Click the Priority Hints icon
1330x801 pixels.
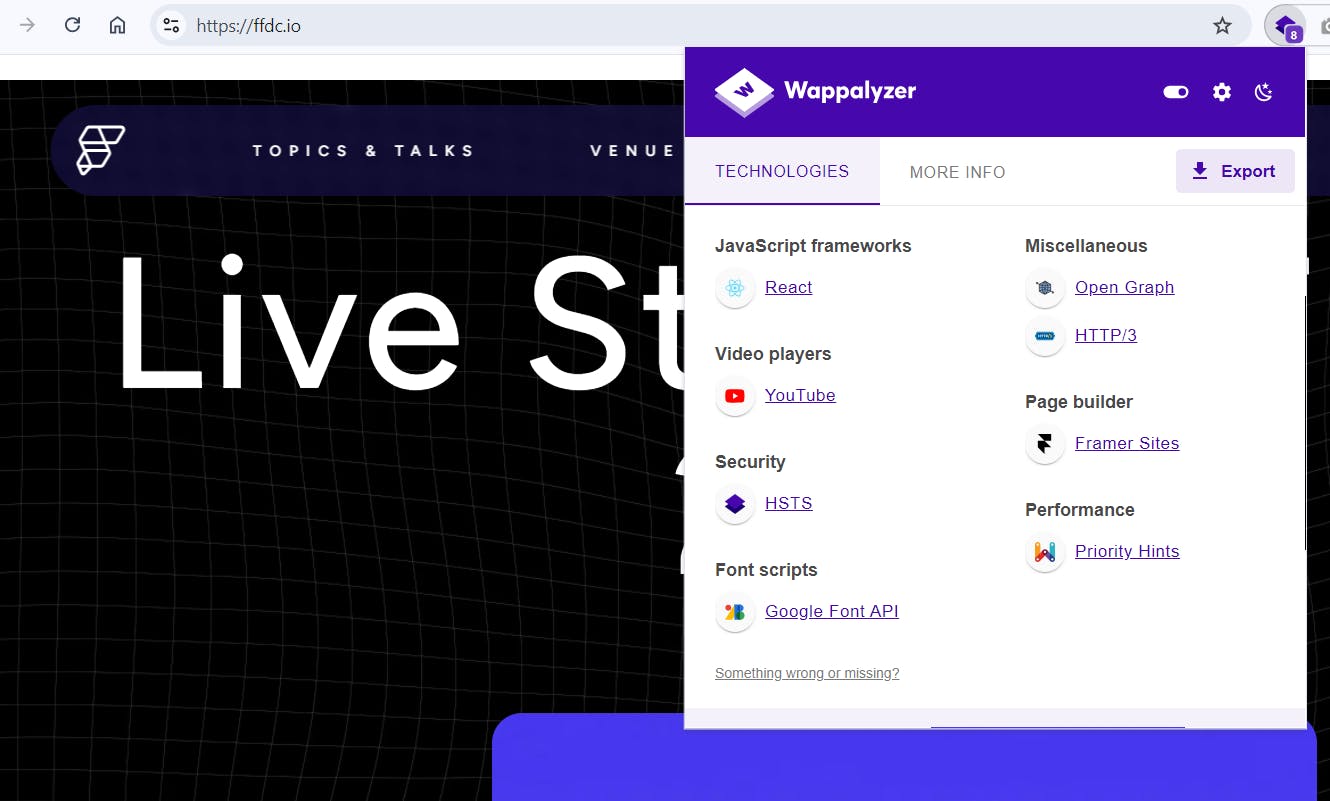click(1045, 552)
